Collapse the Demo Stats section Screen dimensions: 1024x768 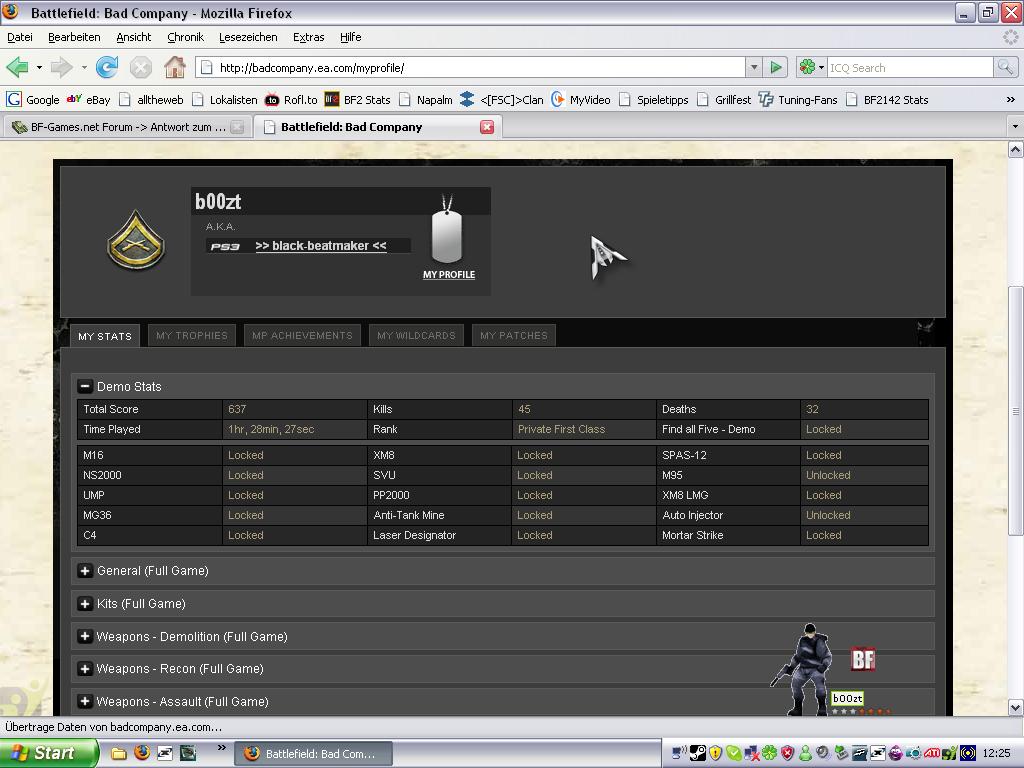(x=84, y=387)
